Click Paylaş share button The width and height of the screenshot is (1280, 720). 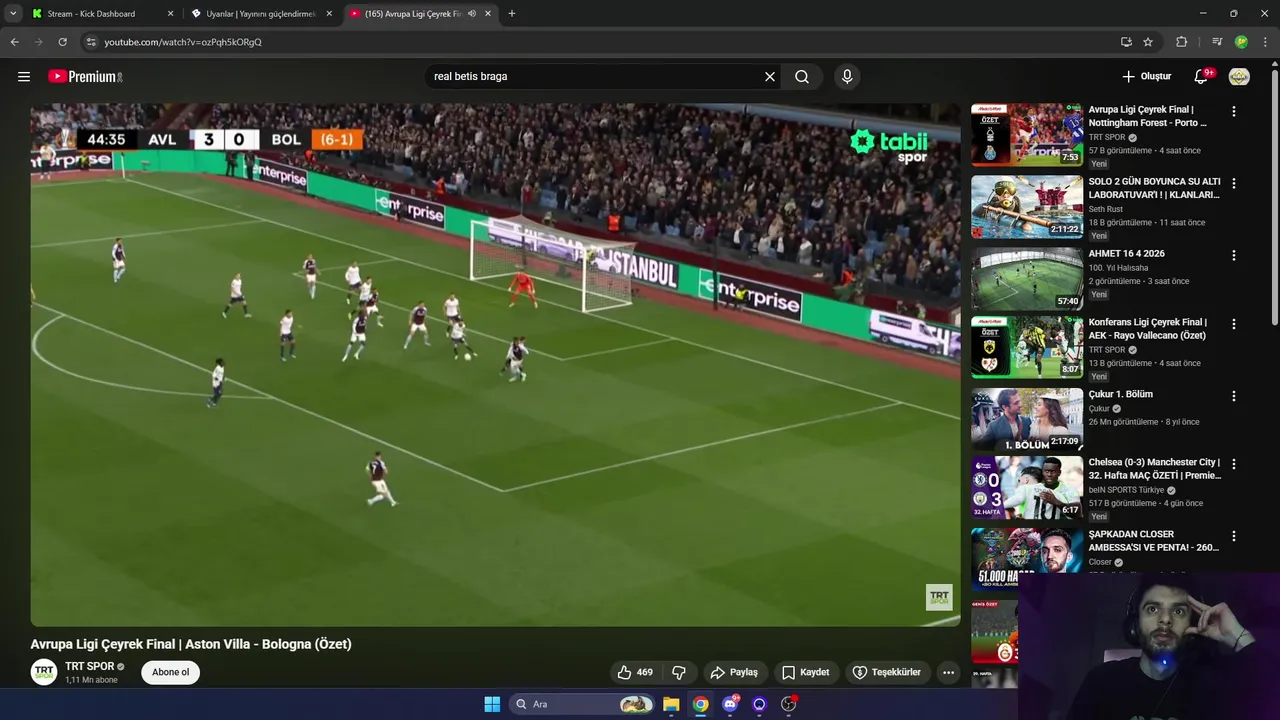tap(733, 672)
